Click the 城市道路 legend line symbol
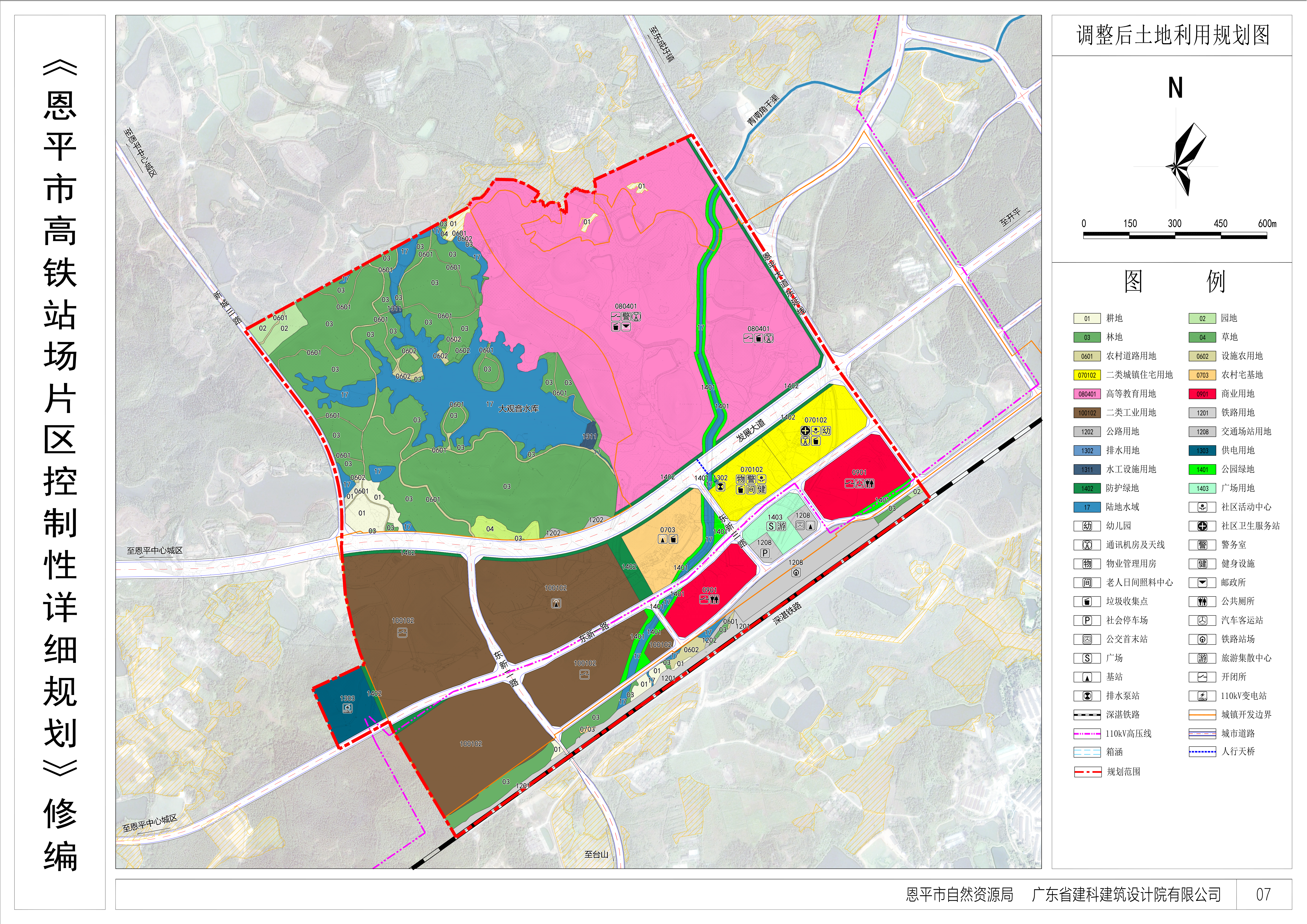Screen dimensions: 1307x924 pos(1202,734)
